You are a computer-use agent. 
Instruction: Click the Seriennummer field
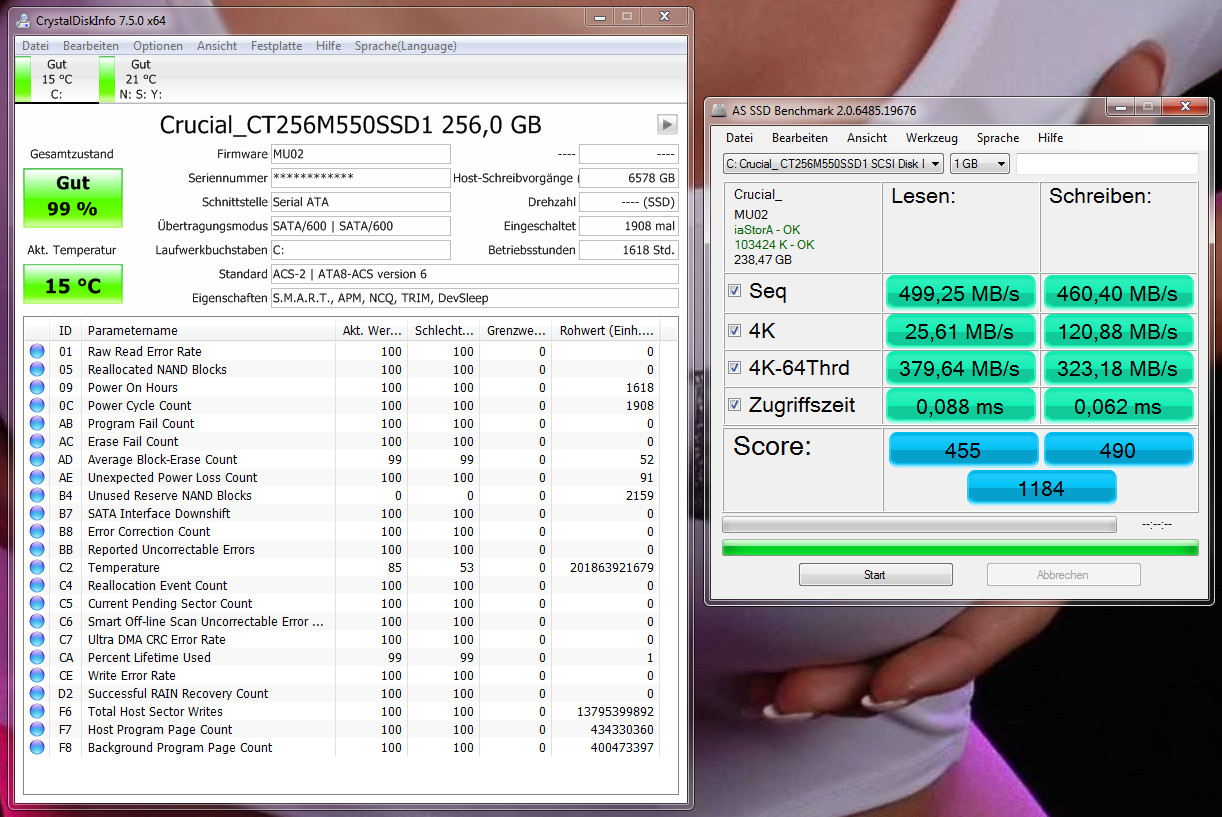pyautogui.click(x=360, y=178)
